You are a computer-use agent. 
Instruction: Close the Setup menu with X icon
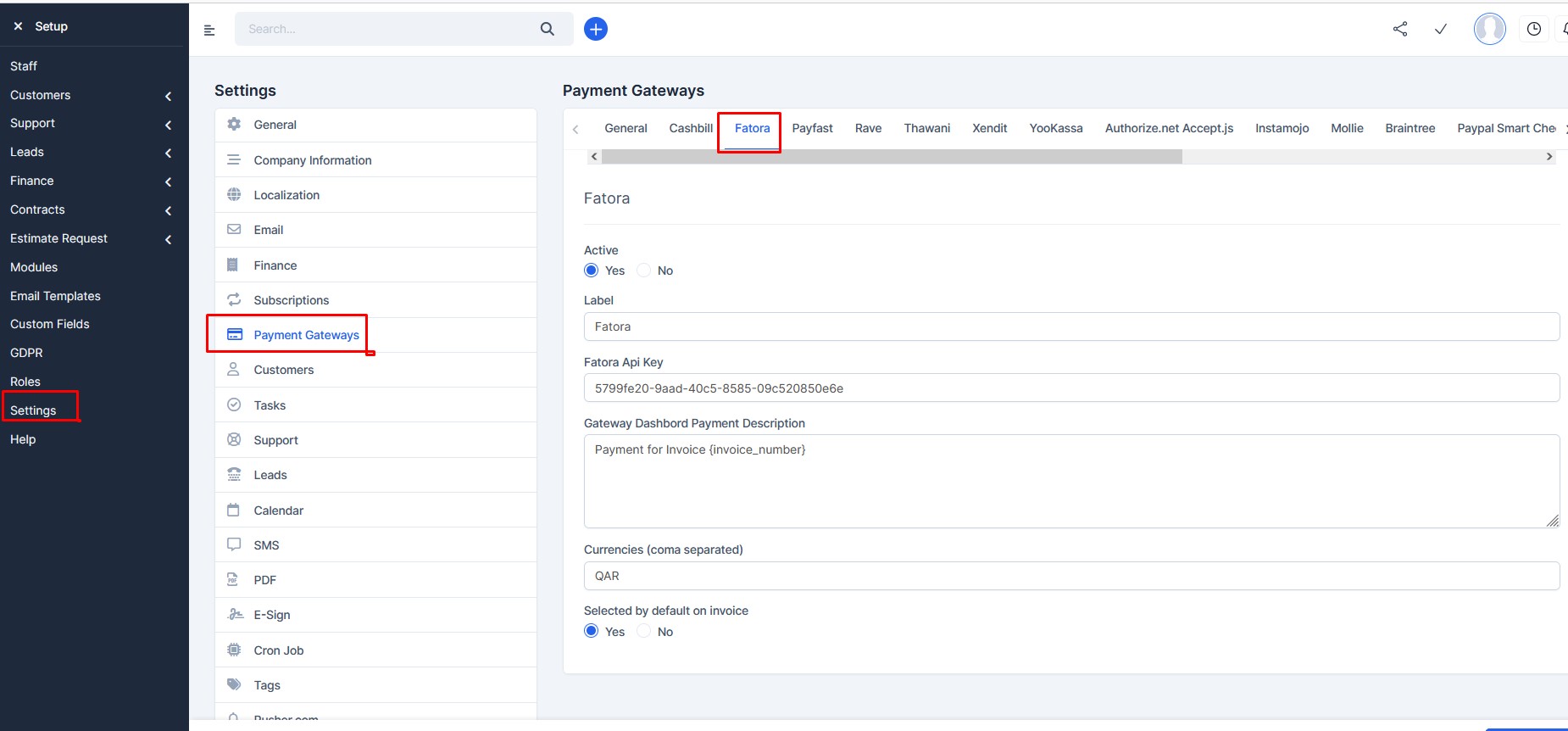point(18,26)
